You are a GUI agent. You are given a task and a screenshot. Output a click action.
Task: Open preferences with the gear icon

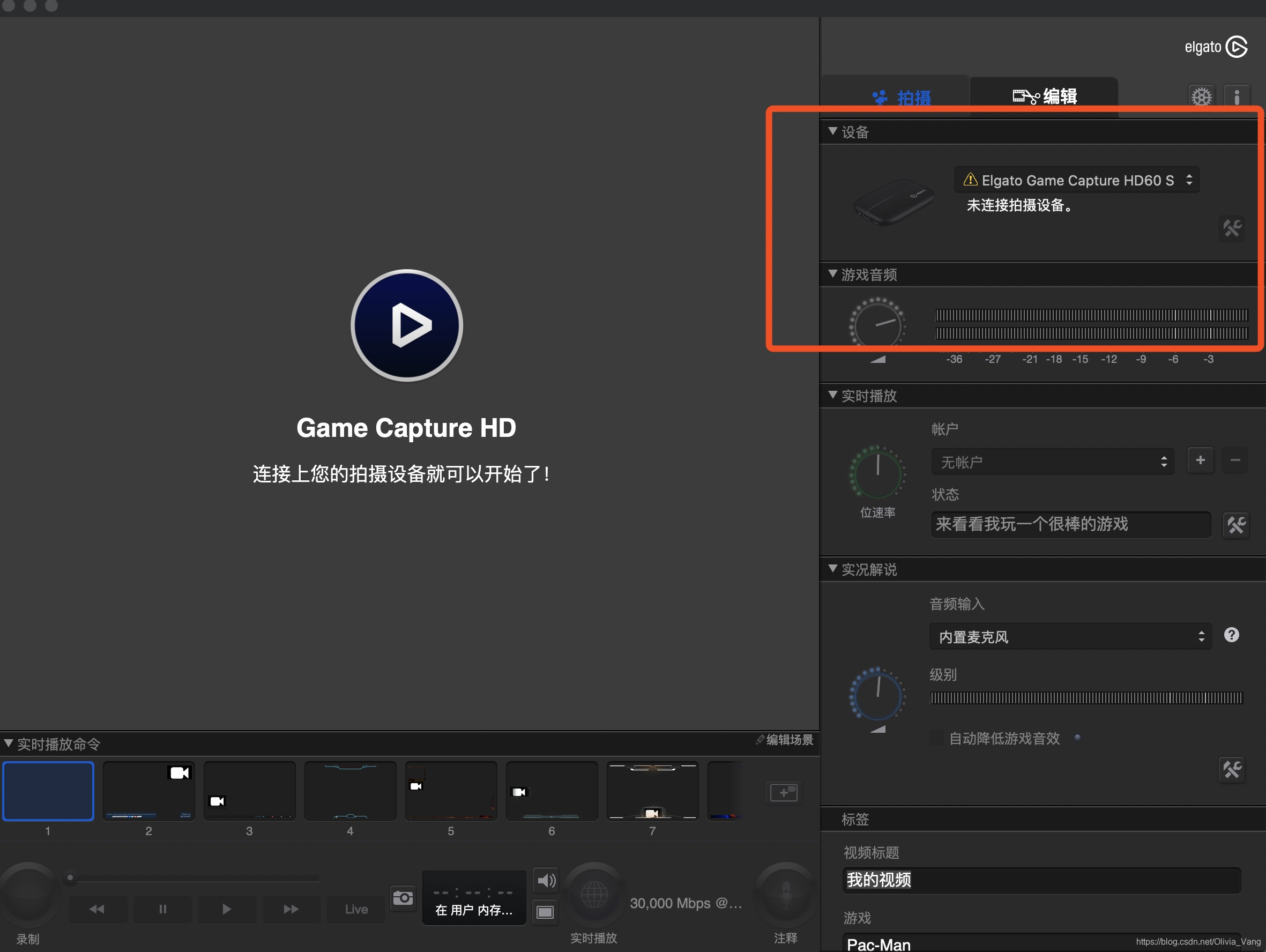coord(1201,96)
